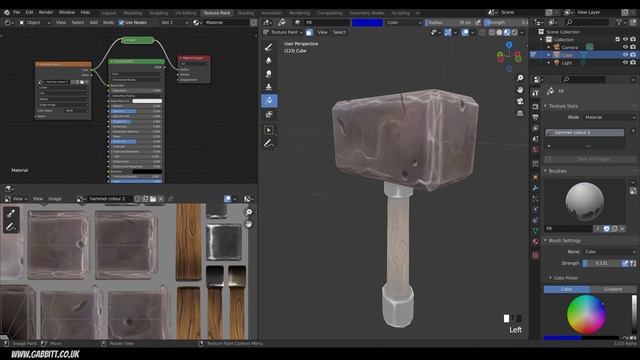Click the Fill brush preview thumbnail
The width and height of the screenshot is (640, 360).
pos(584,202)
